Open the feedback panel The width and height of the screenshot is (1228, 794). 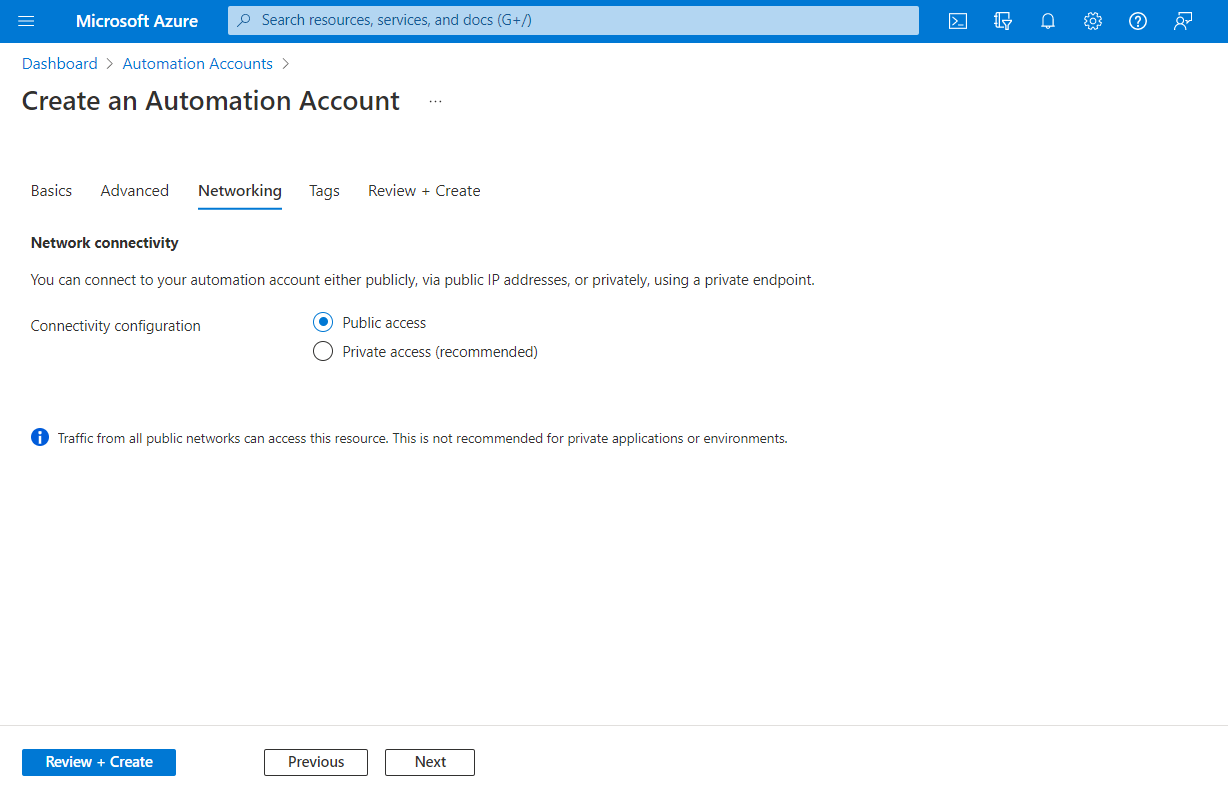click(1182, 21)
